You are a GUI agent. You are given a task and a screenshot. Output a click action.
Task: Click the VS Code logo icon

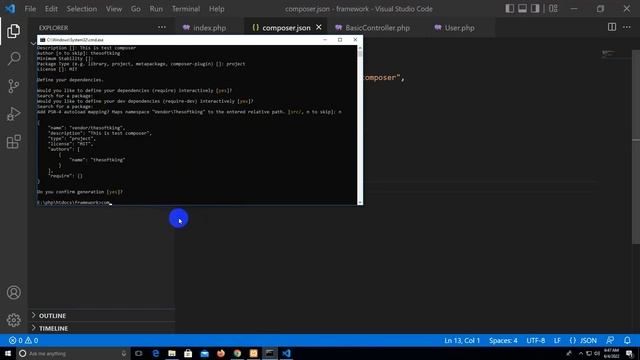pos(10,9)
